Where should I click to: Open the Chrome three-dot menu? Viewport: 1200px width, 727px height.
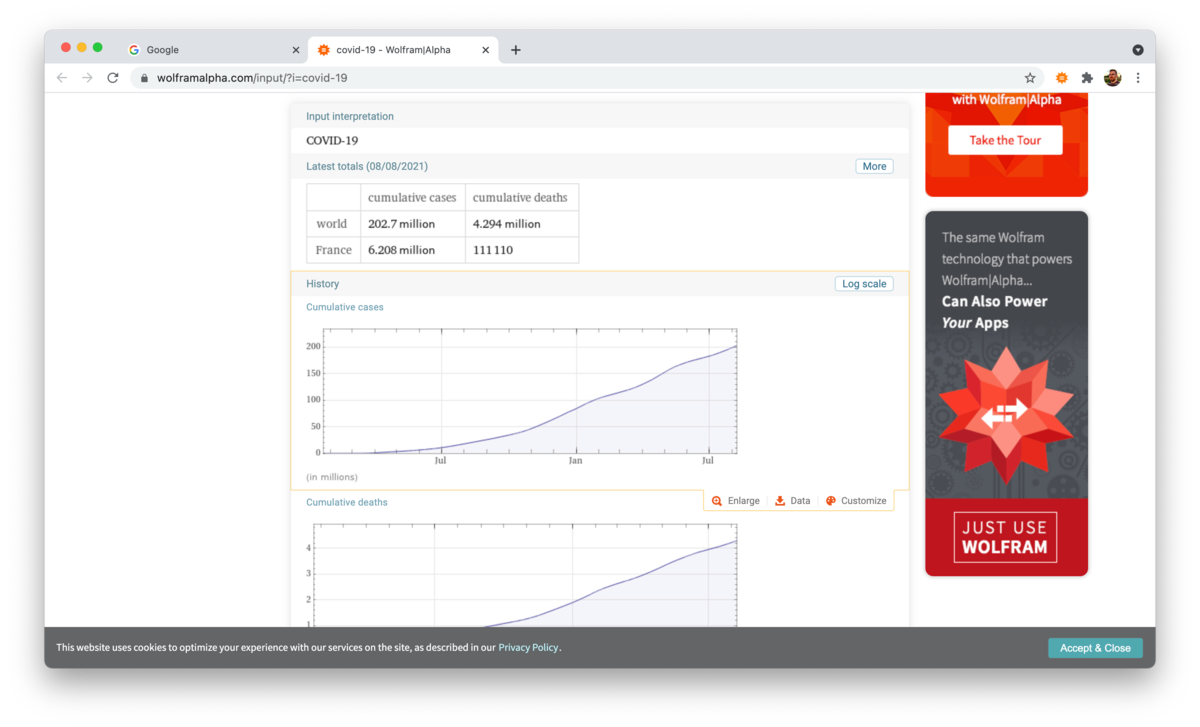pyautogui.click(x=1138, y=78)
